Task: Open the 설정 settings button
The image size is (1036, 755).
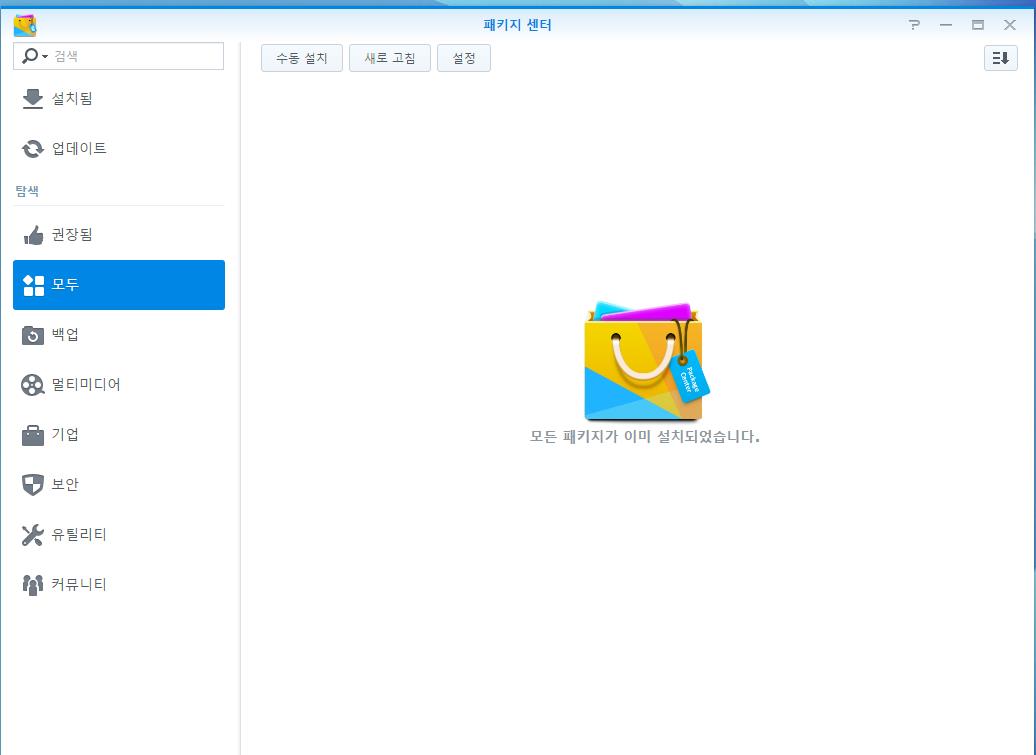Action: [x=464, y=58]
